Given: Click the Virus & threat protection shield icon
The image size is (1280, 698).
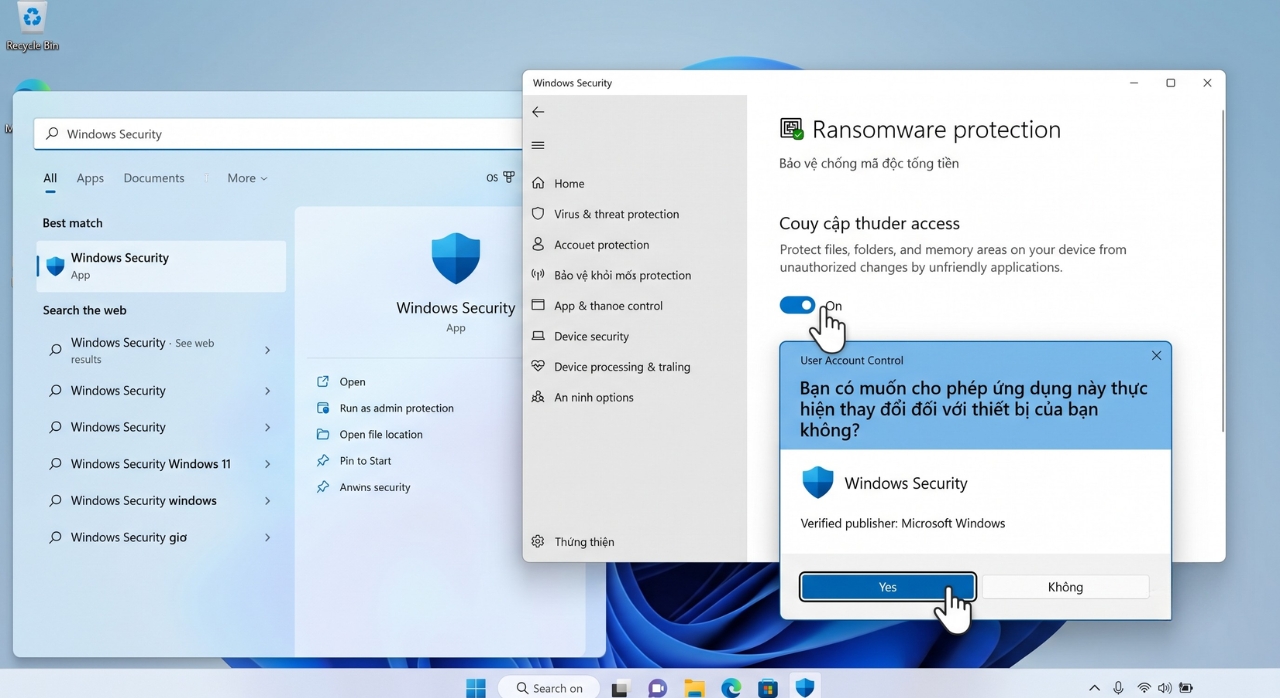Looking at the screenshot, I should tap(538, 214).
